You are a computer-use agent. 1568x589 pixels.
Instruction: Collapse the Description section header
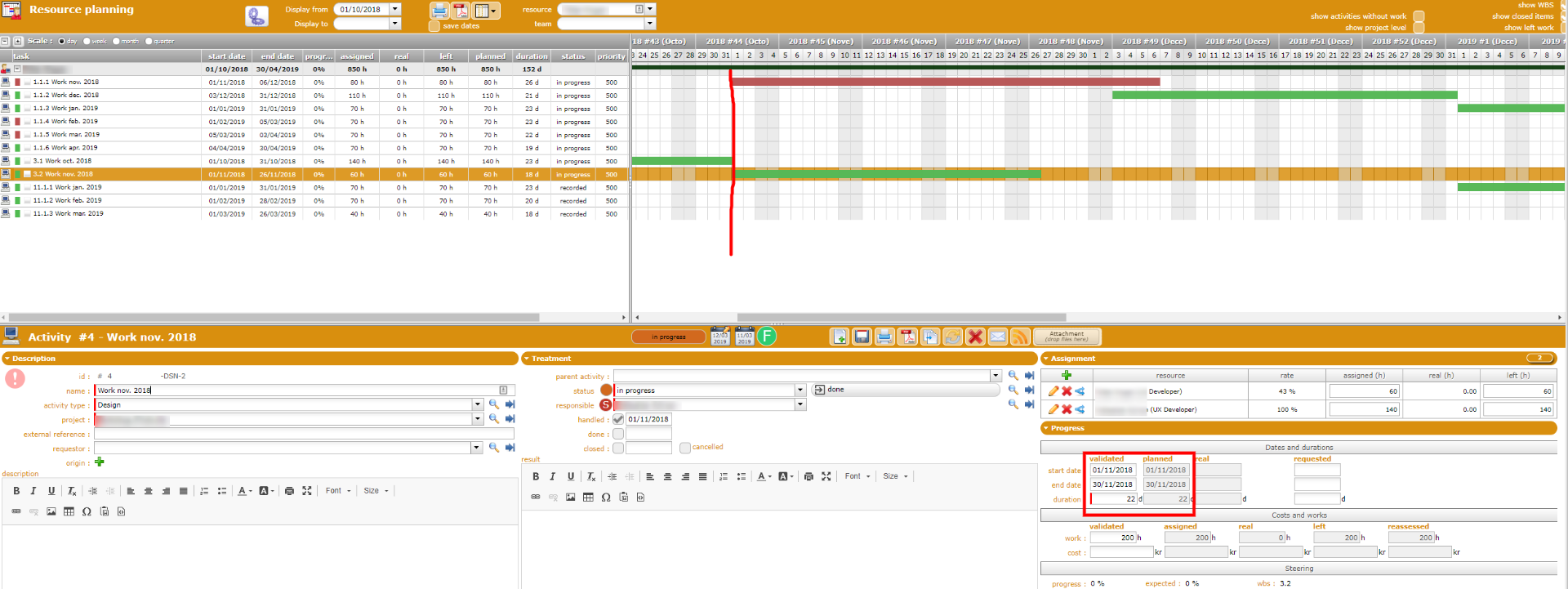pyautogui.click(x=8, y=359)
